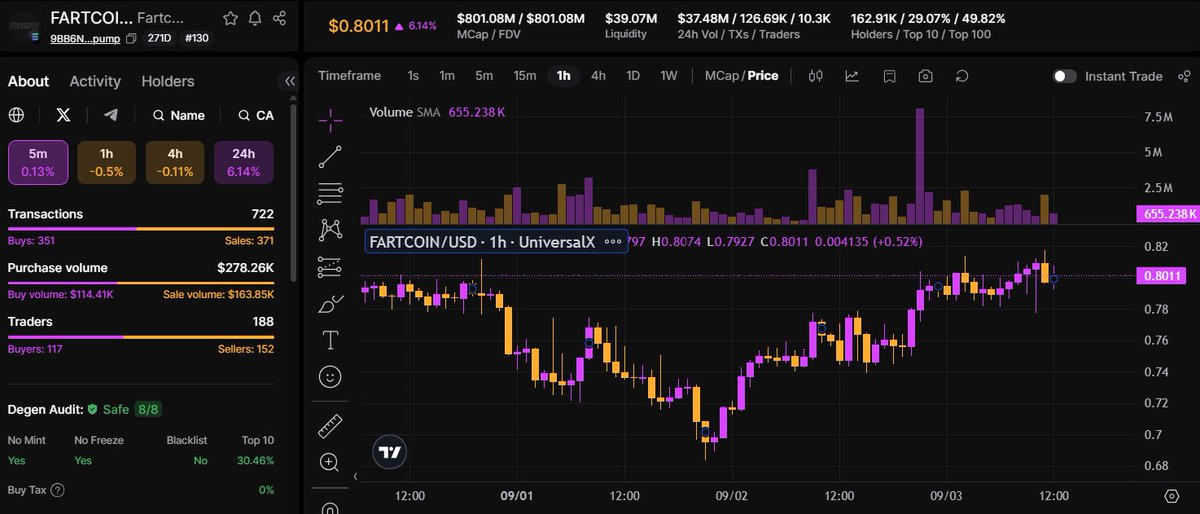Screen dimensions: 1200x514
Task: Toggle Instant Trade switch
Action: [1065, 76]
